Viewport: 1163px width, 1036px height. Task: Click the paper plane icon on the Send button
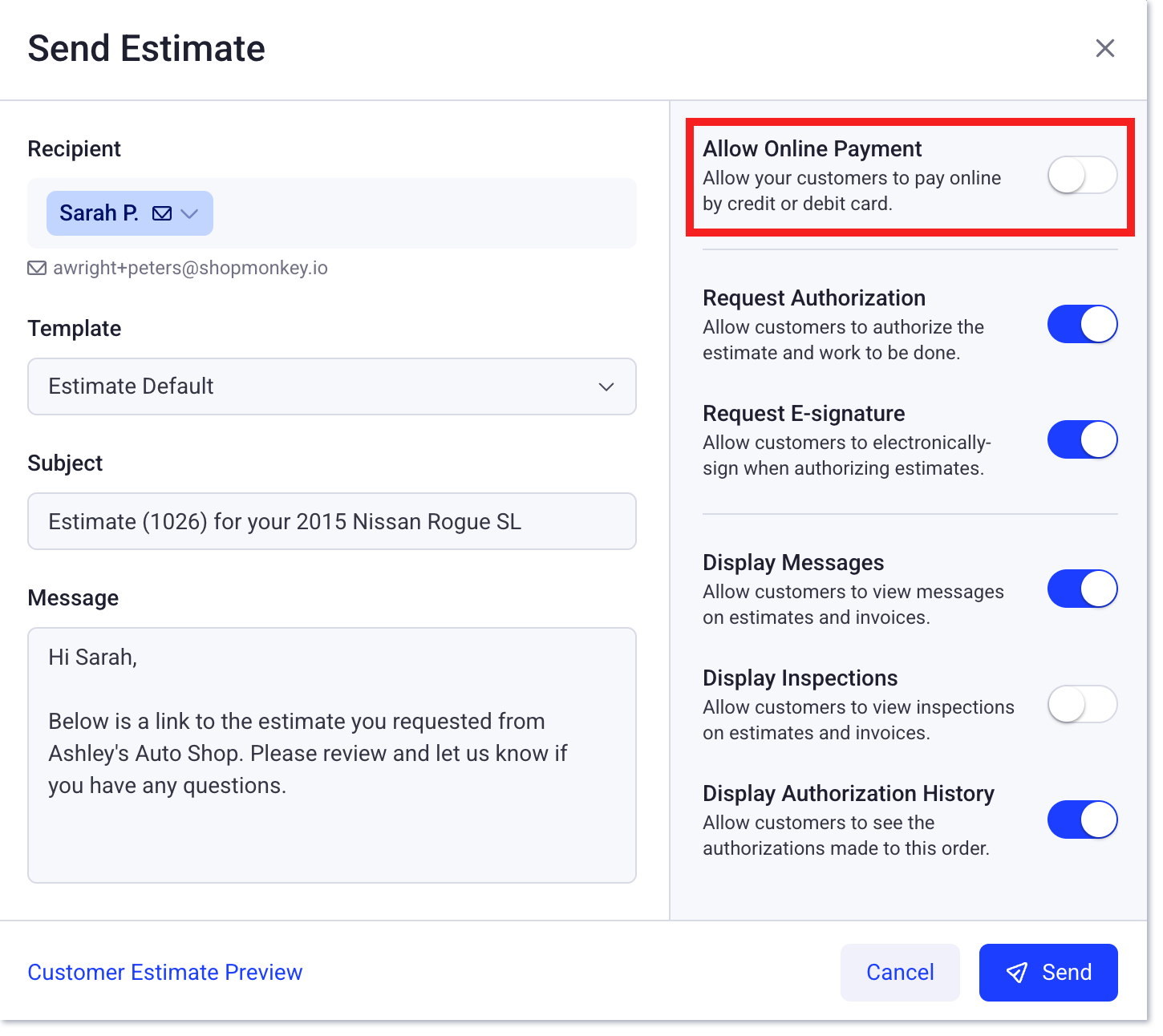(x=1017, y=972)
